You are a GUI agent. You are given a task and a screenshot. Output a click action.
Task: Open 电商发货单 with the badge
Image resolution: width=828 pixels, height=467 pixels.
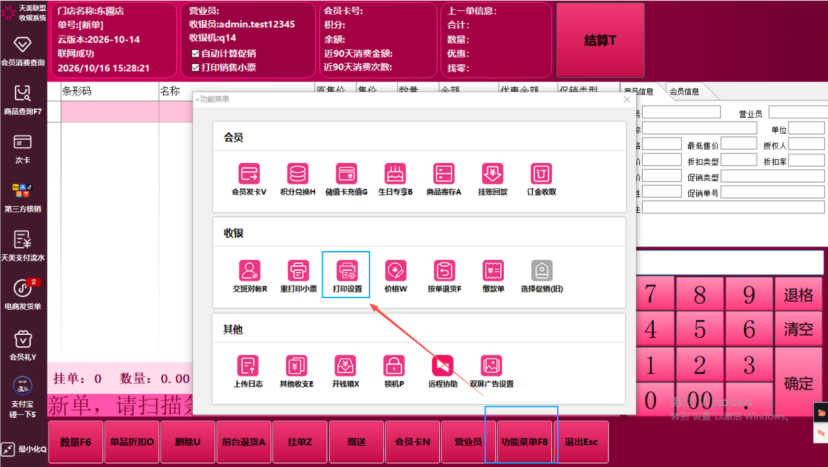(23, 294)
